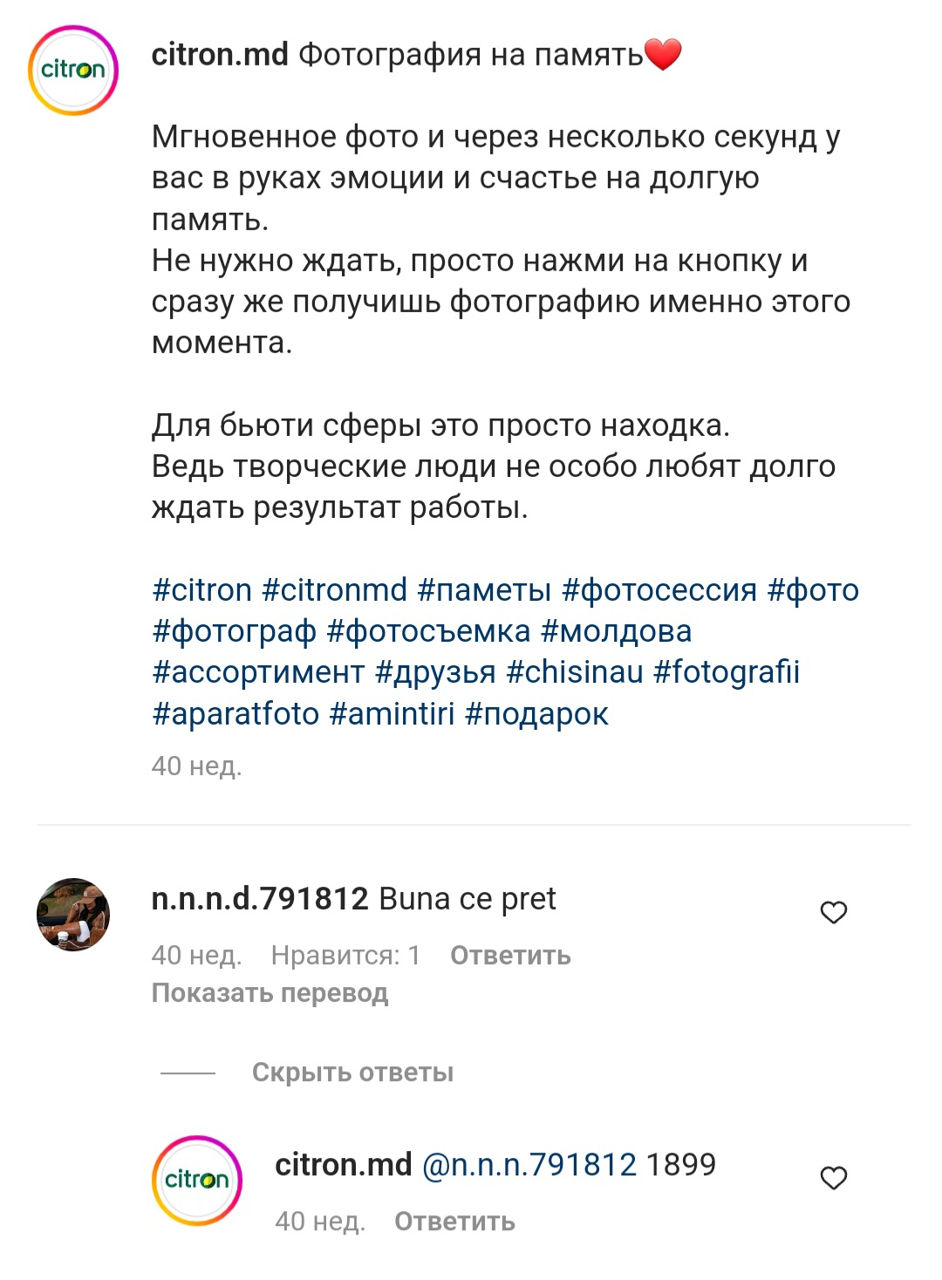The image size is (942, 1280).
Task: Open the #citronmd hashtag
Action: (334, 590)
